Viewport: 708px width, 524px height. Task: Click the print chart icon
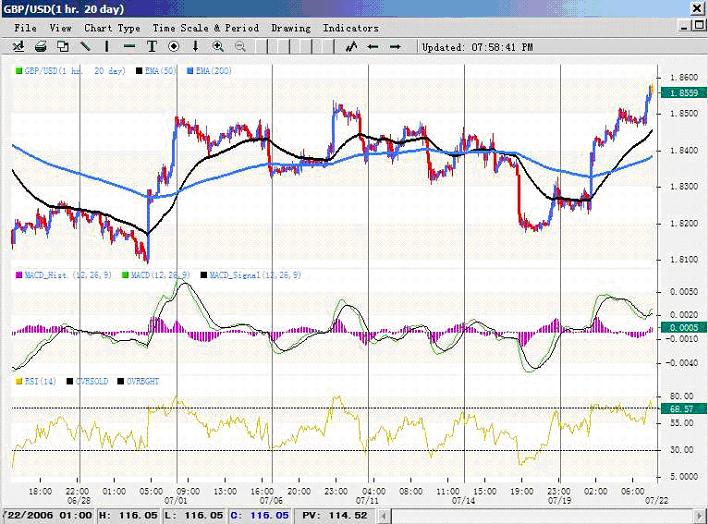[41, 47]
